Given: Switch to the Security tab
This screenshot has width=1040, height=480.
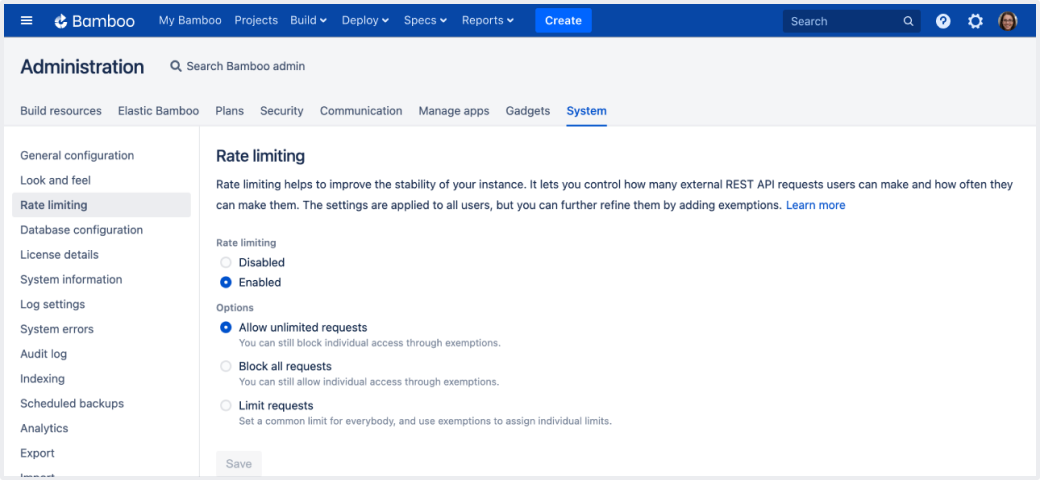Looking at the screenshot, I should click(x=281, y=111).
